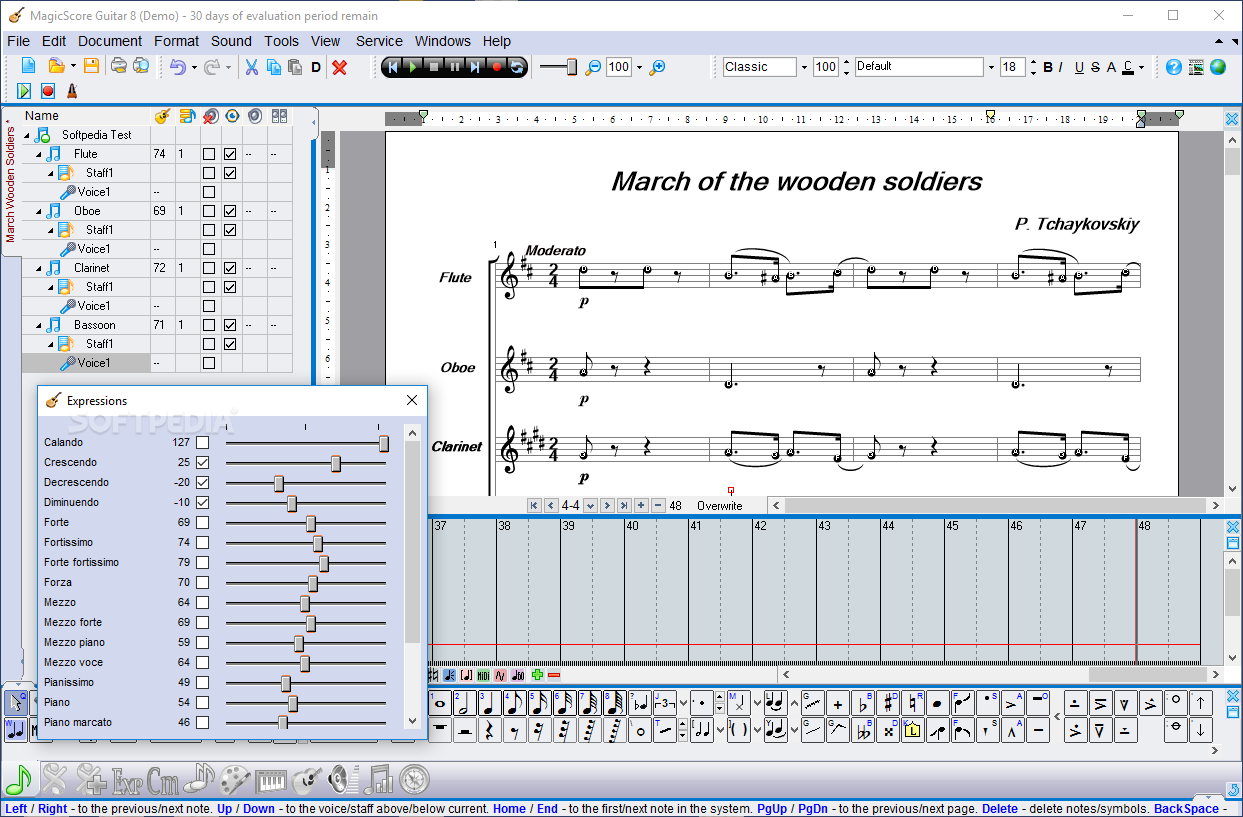The height and width of the screenshot is (817, 1243).
Task: Open the Document menu
Action: pos(110,41)
